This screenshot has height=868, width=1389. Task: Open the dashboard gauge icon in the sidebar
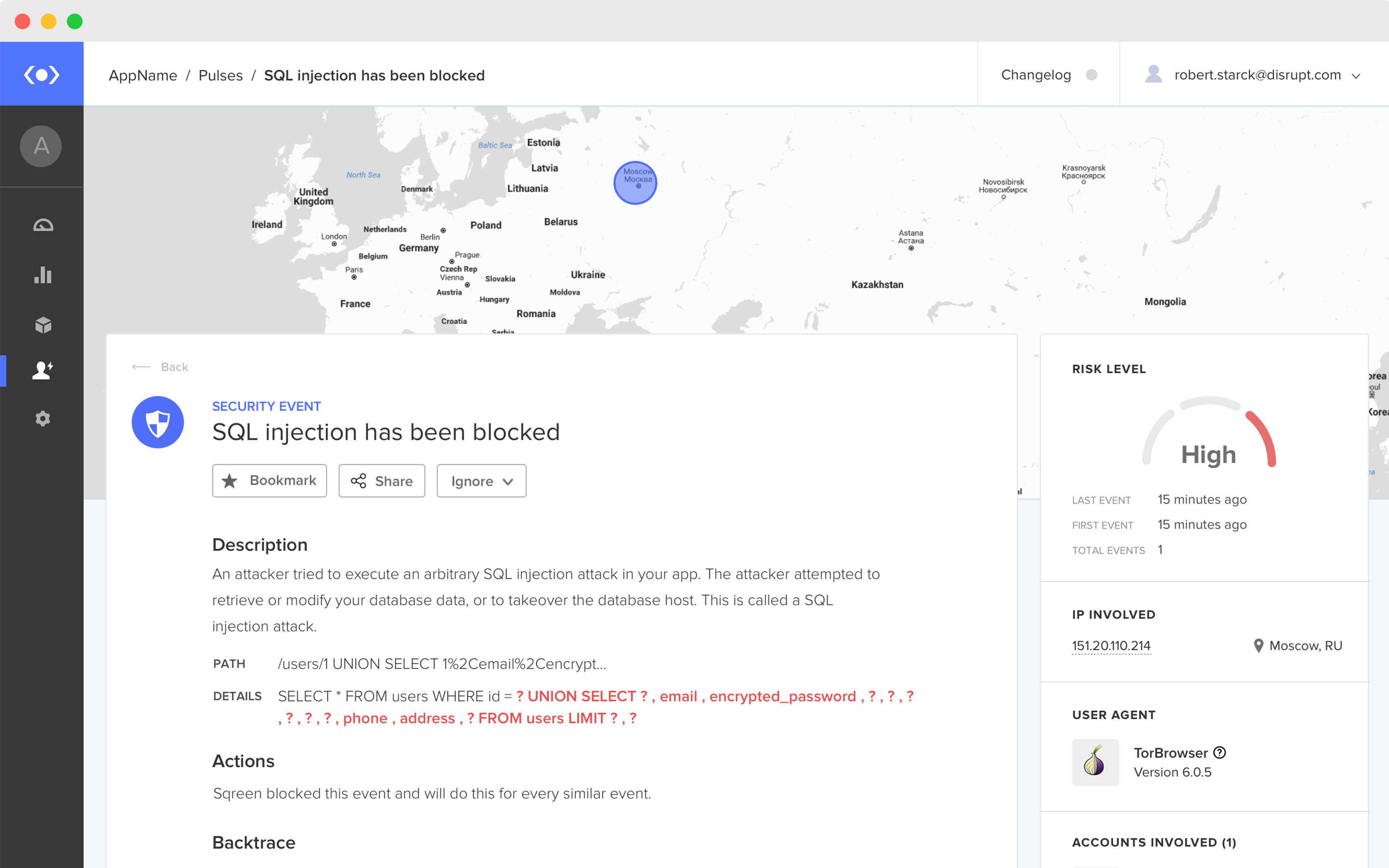(43, 225)
